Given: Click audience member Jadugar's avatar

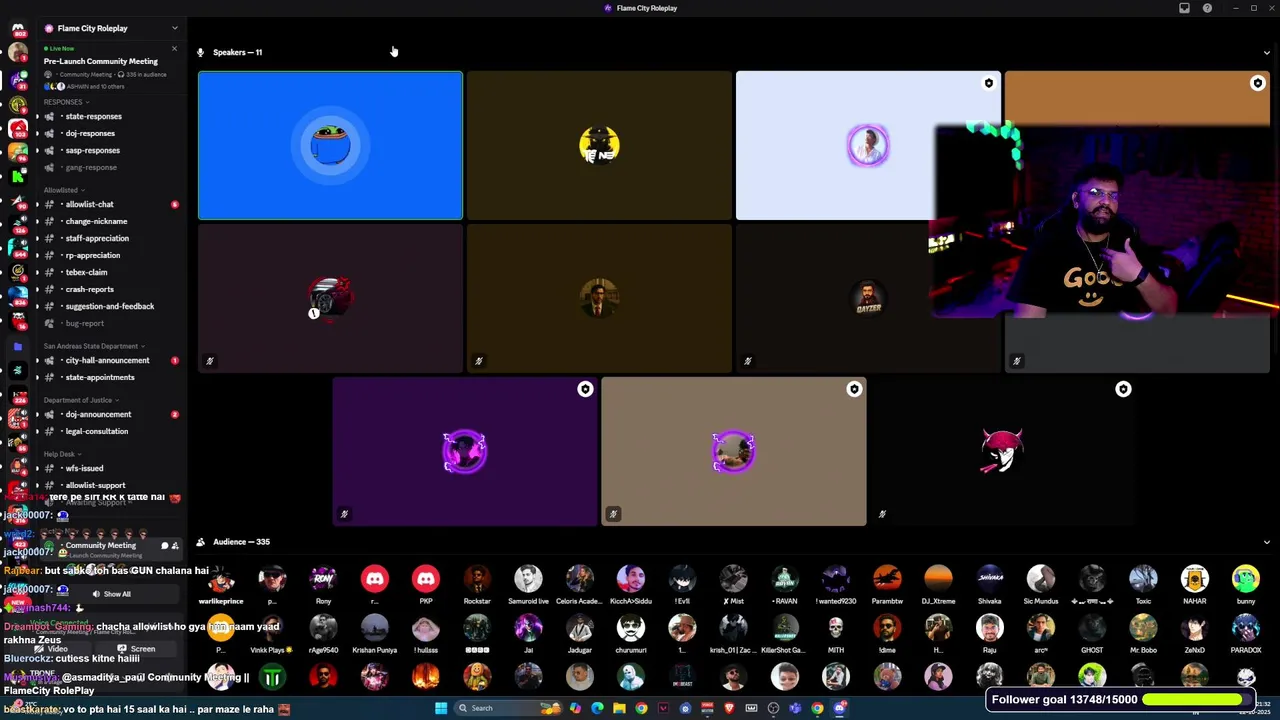Looking at the screenshot, I should [580, 628].
